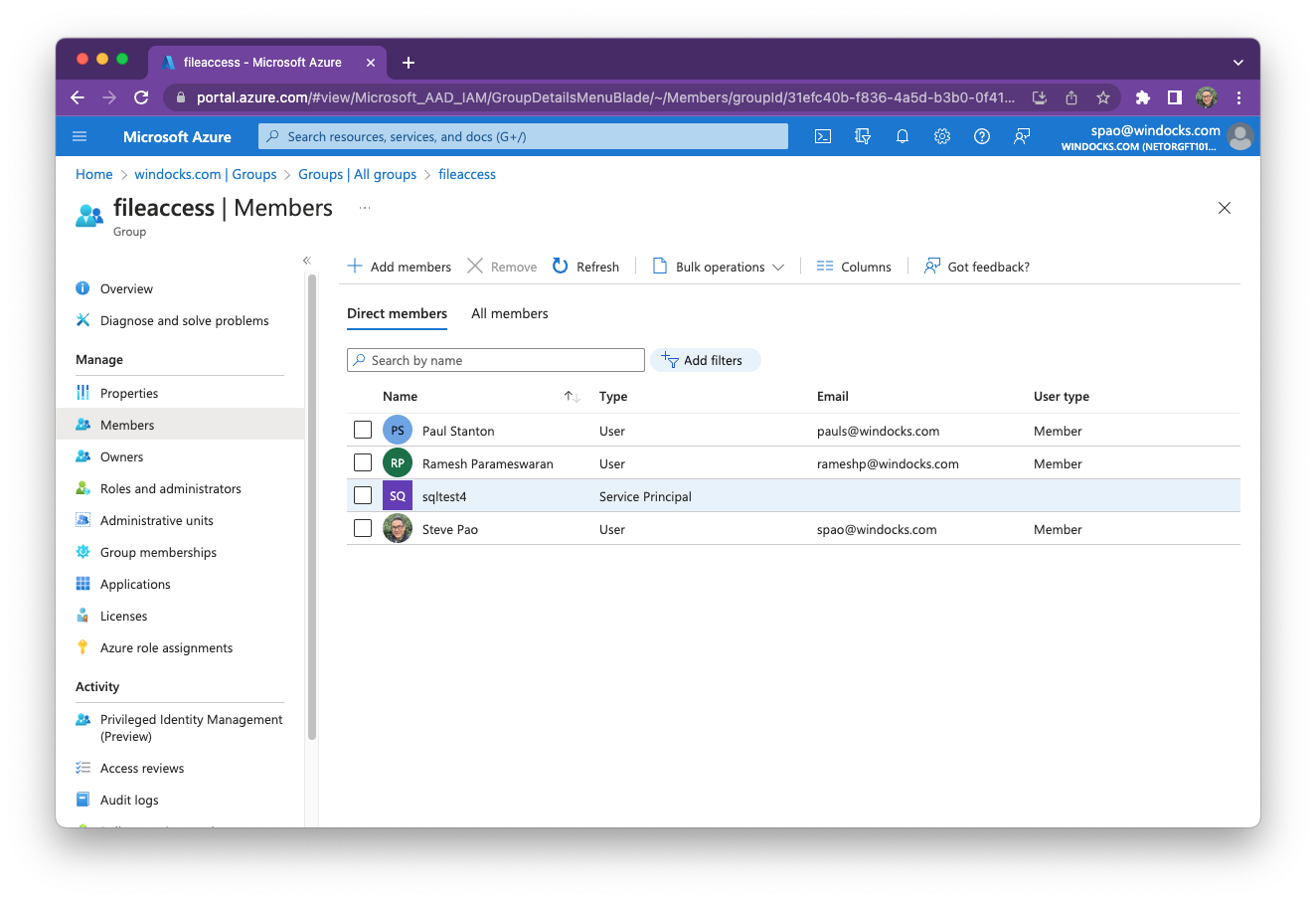Send feedback using the feedback icon

click(x=1021, y=136)
